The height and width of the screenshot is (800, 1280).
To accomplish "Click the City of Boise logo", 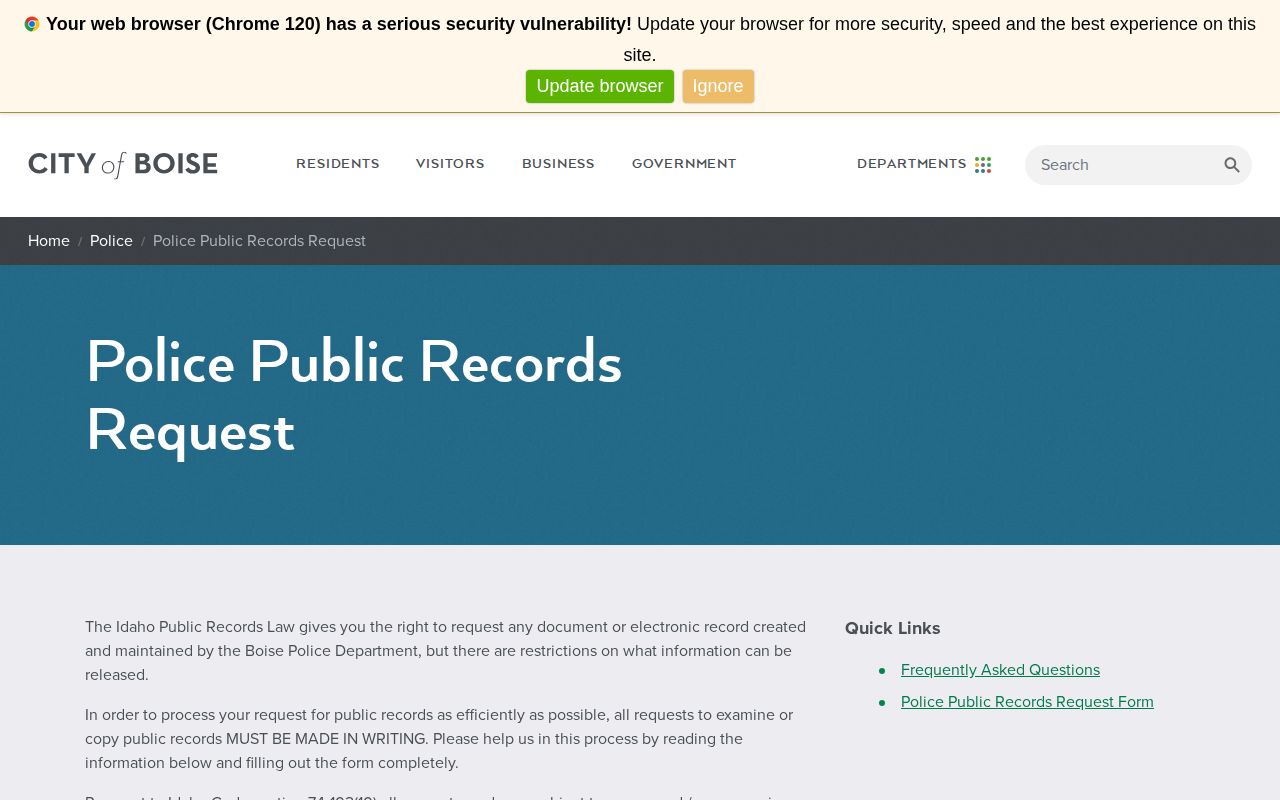I will pyautogui.click(x=123, y=164).
